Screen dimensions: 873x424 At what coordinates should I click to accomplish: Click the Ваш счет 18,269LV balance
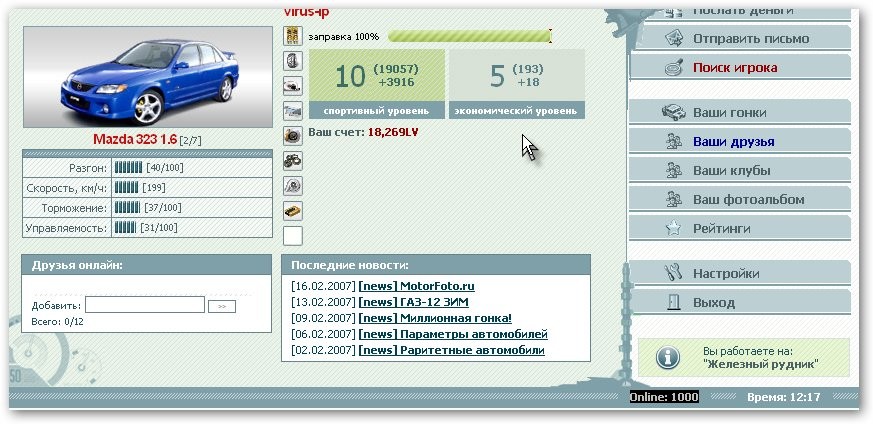[x=363, y=132]
